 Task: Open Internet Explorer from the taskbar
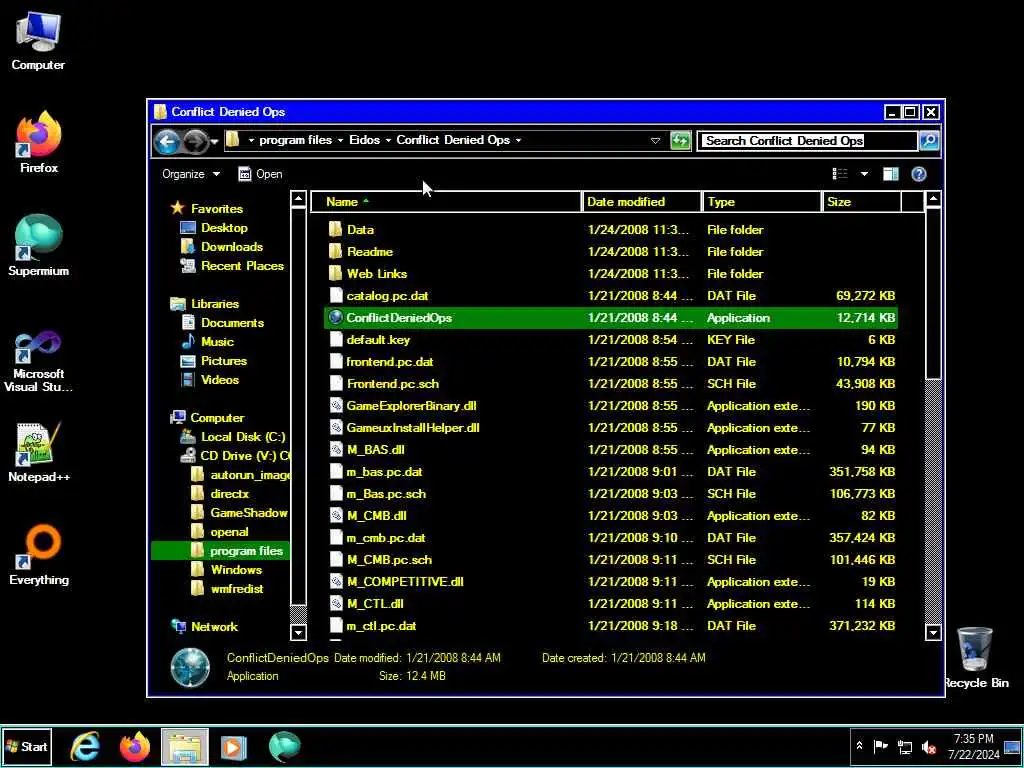coord(86,746)
